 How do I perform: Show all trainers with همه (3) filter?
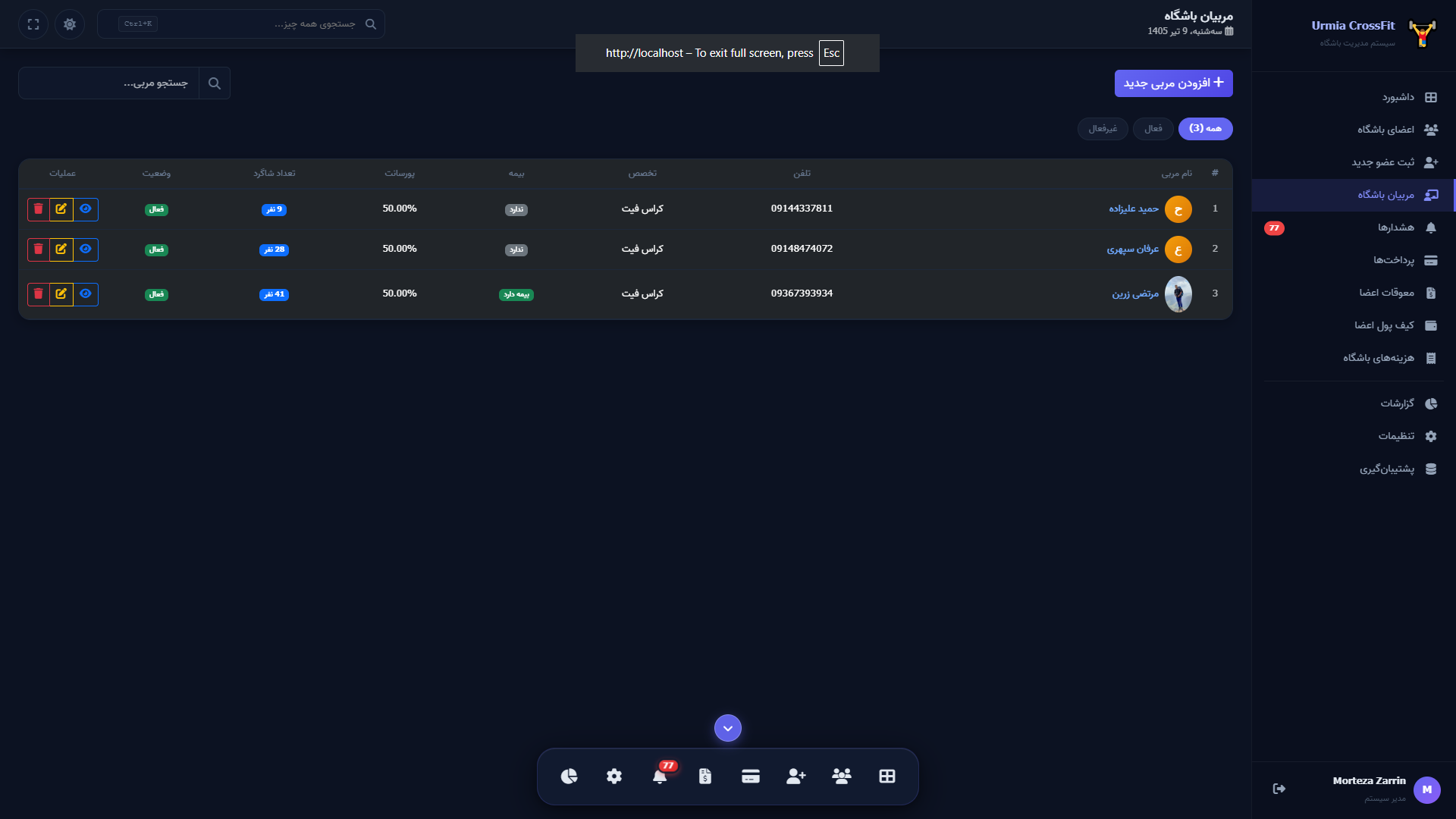[x=1205, y=129]
